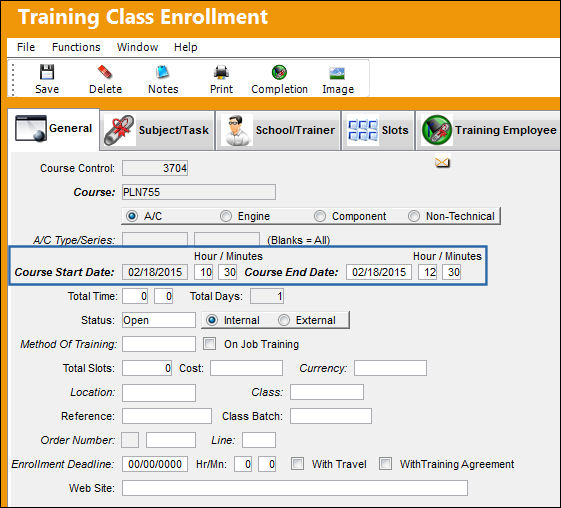The height and width of the screenshot is (508, 561).
Task: Switch to the General tab
Action: [53, 129]
